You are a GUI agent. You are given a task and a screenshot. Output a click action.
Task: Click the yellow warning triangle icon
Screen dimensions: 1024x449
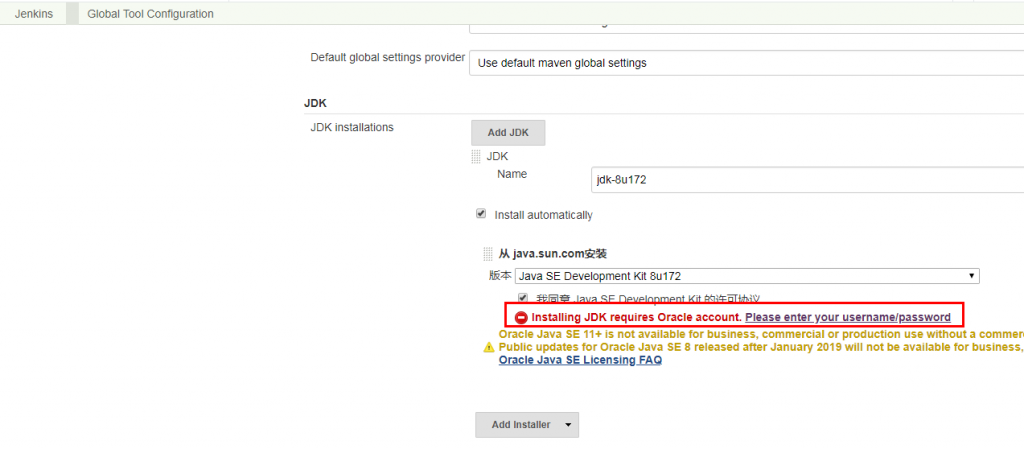pos(488,348)
